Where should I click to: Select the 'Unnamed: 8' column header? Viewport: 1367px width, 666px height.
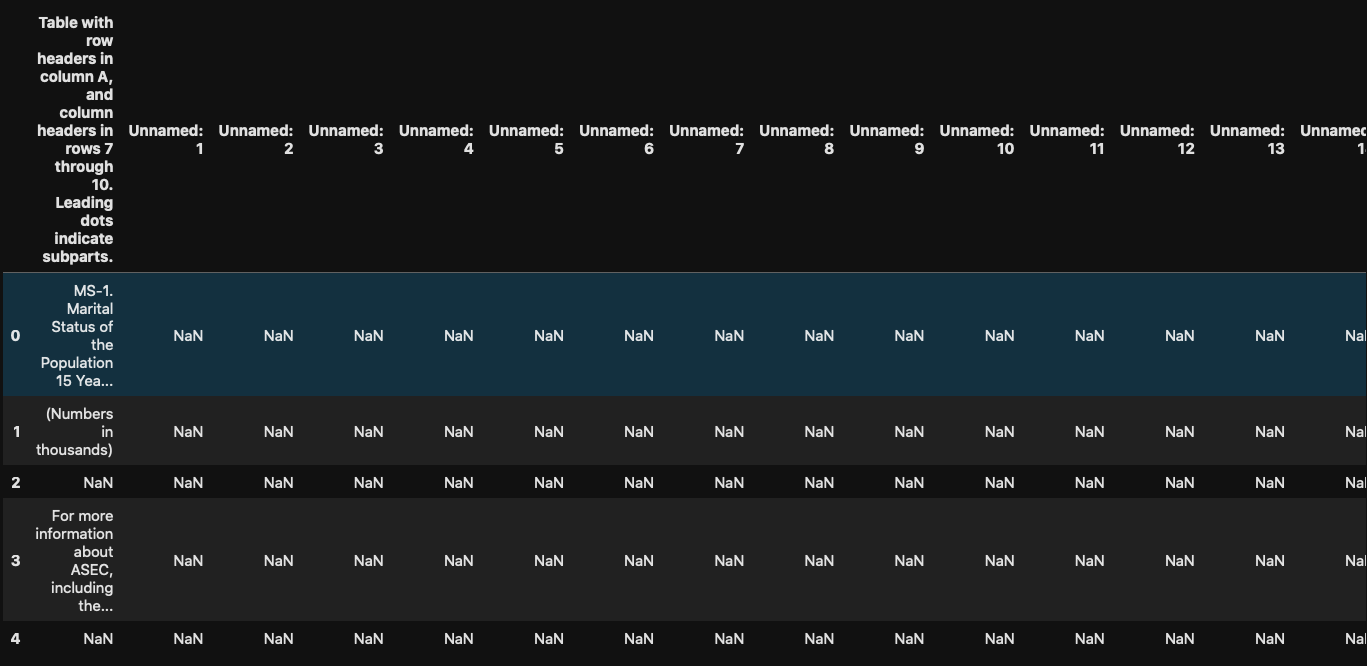click(796, 140)
